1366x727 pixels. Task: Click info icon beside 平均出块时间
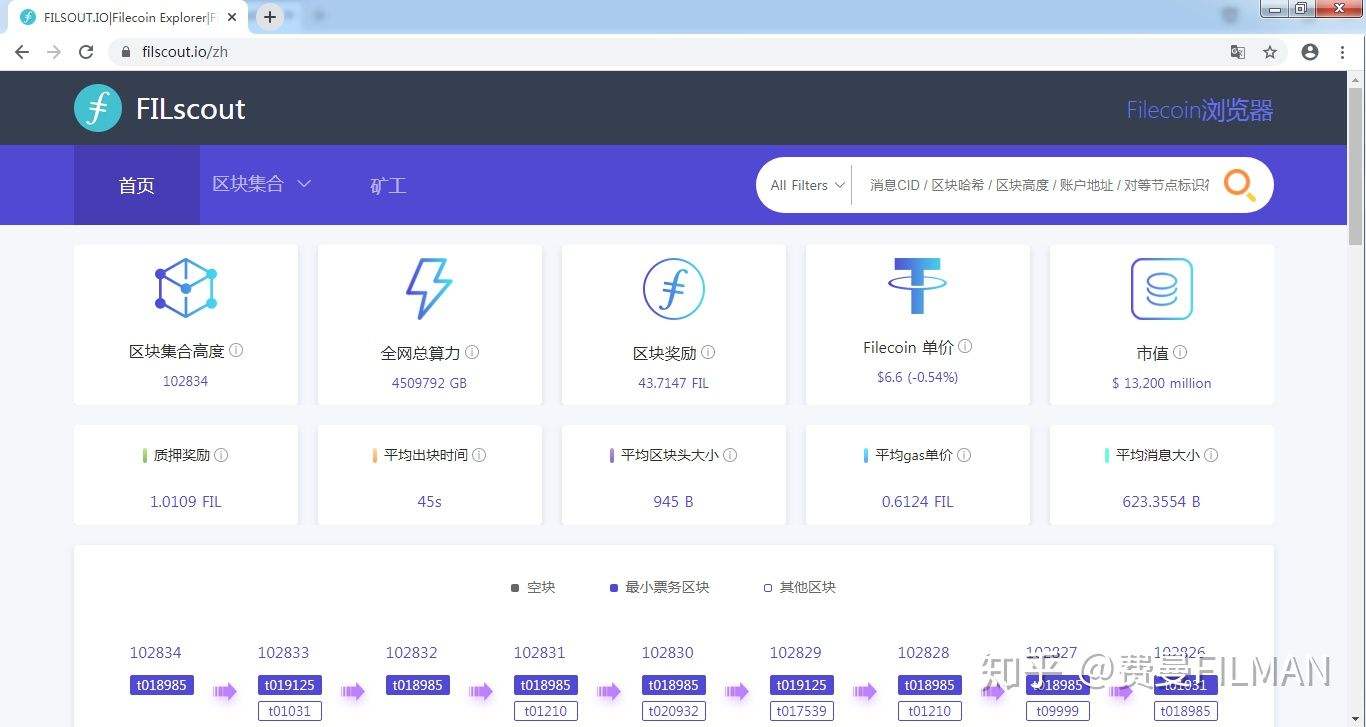pos(479,455)
